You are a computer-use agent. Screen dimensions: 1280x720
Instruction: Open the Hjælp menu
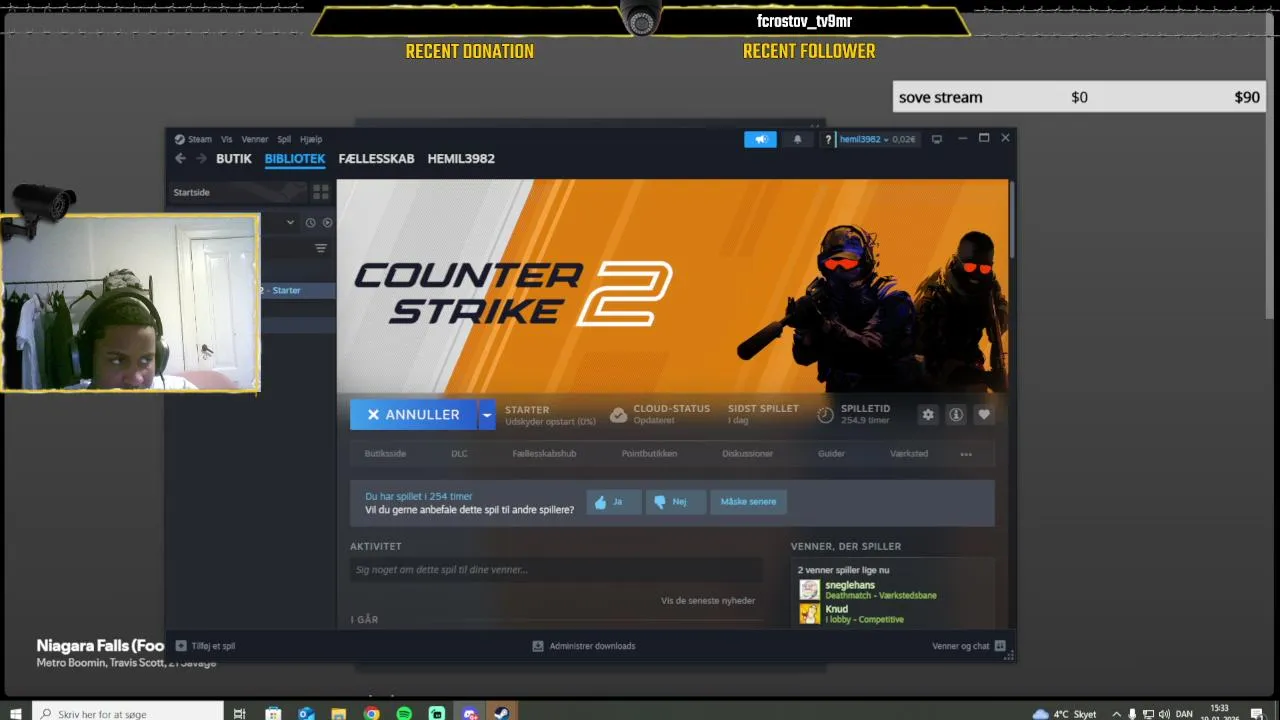click(311, 139)
